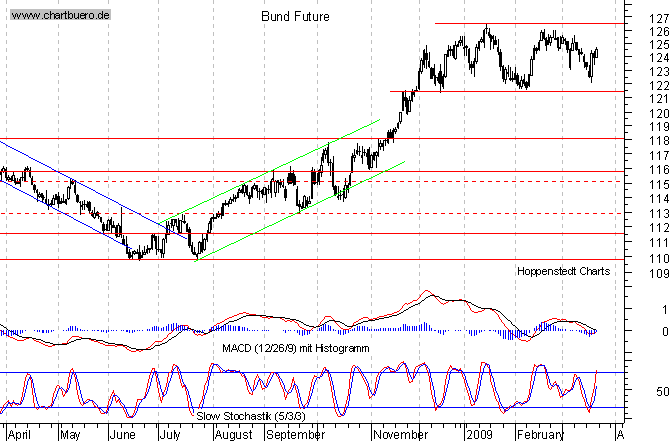Click the '2009' year label on time axis
Screen dimensions: 672x441
480,435
